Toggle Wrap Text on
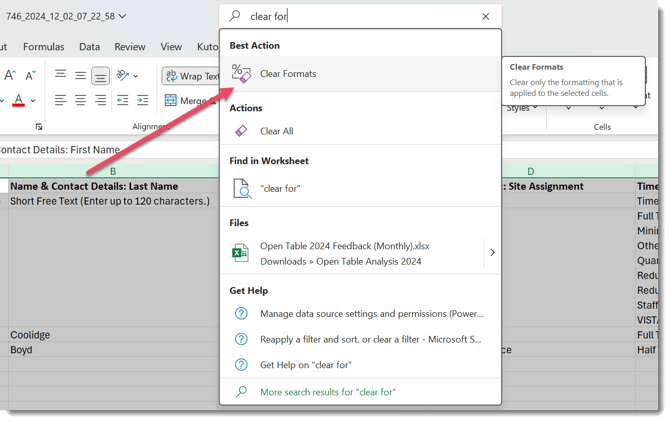 191,76
